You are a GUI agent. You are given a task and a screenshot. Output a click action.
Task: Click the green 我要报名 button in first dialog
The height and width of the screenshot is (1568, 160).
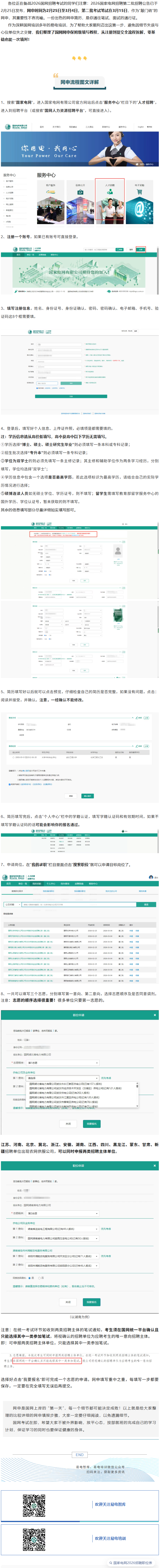(91, 1123)
